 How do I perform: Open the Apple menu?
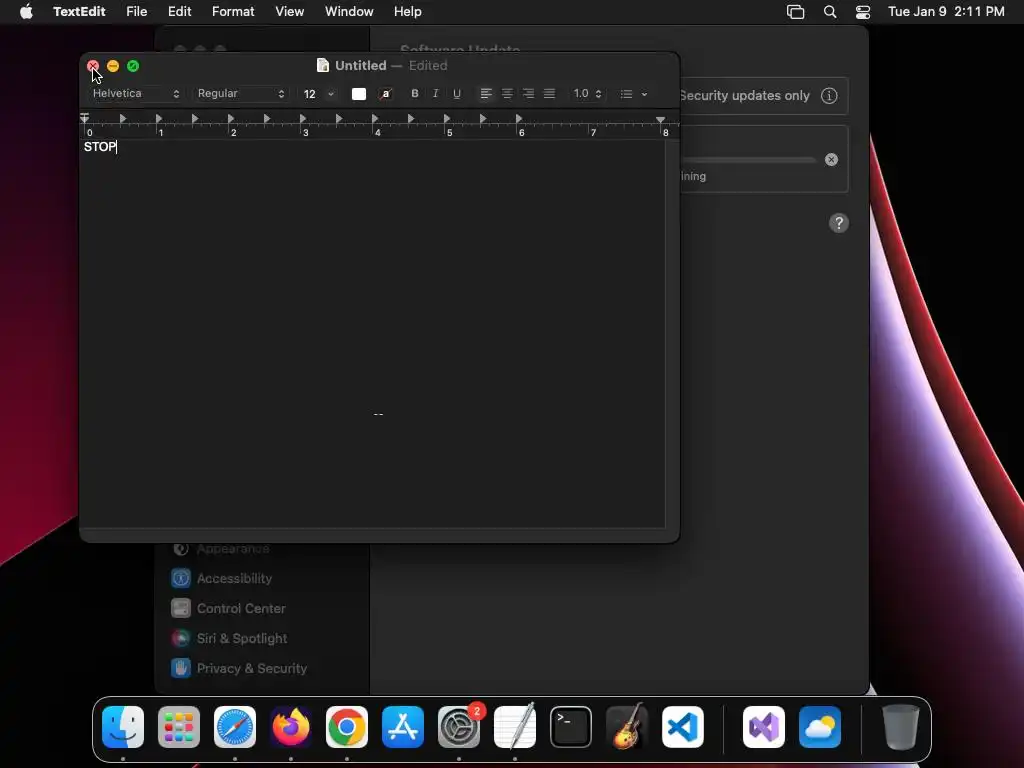[x=26, y=12]
